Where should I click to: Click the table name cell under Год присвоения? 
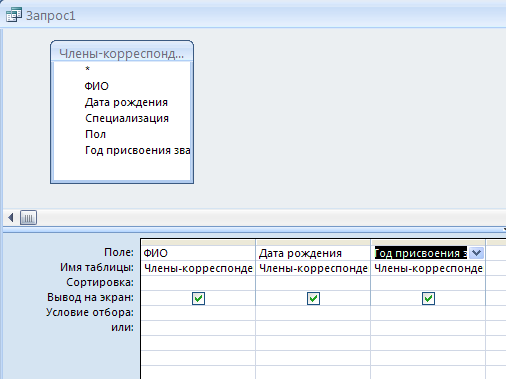(x=428, y=268)
